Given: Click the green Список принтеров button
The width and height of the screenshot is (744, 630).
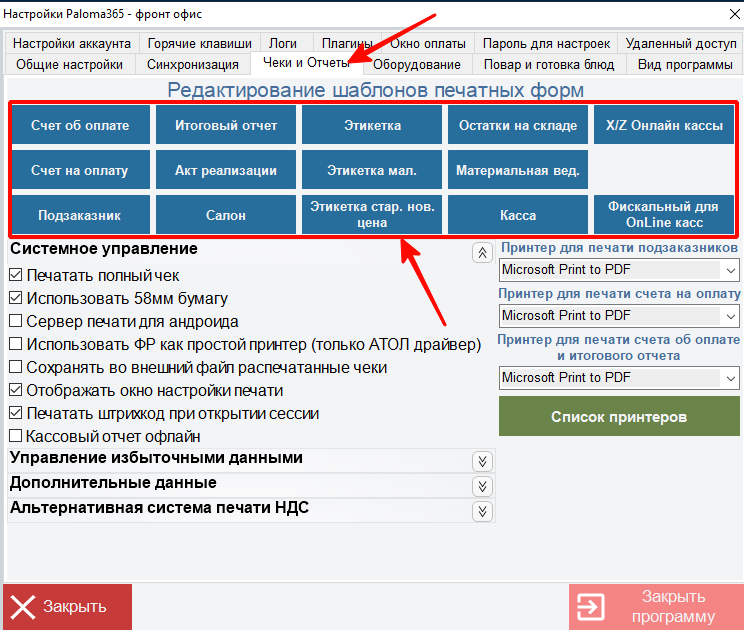Looking at the screenshot, I should (x=619, y=417).
